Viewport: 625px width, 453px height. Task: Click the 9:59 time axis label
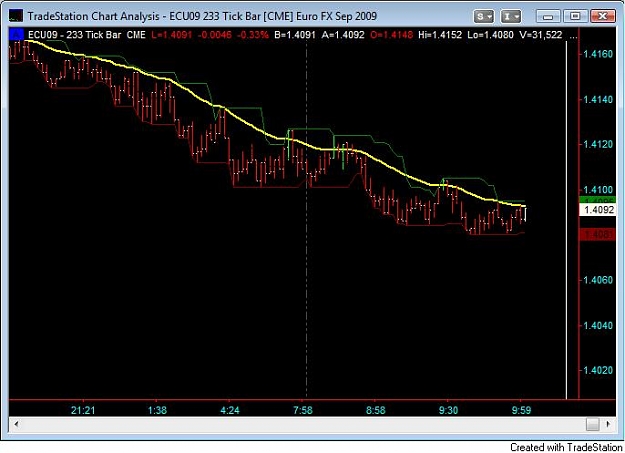point(521,410)
